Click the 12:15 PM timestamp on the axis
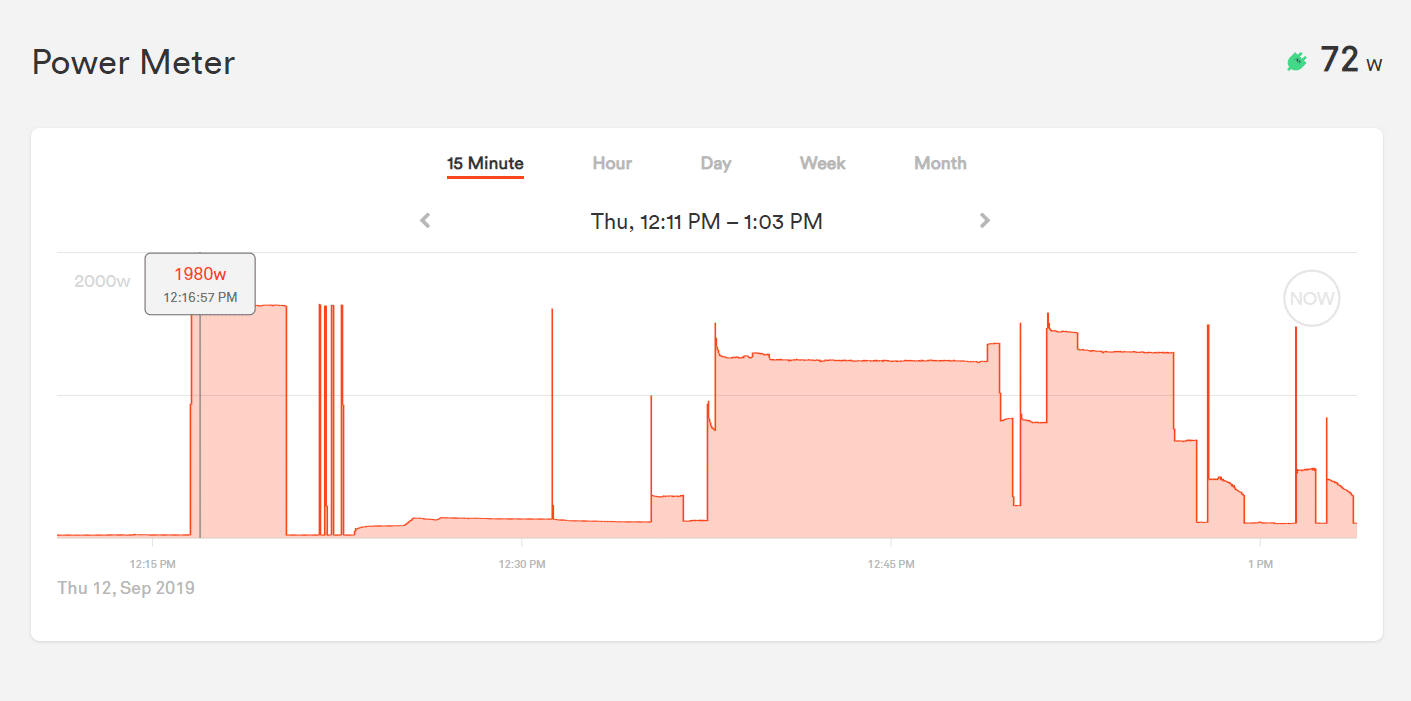 coord(151,563)
